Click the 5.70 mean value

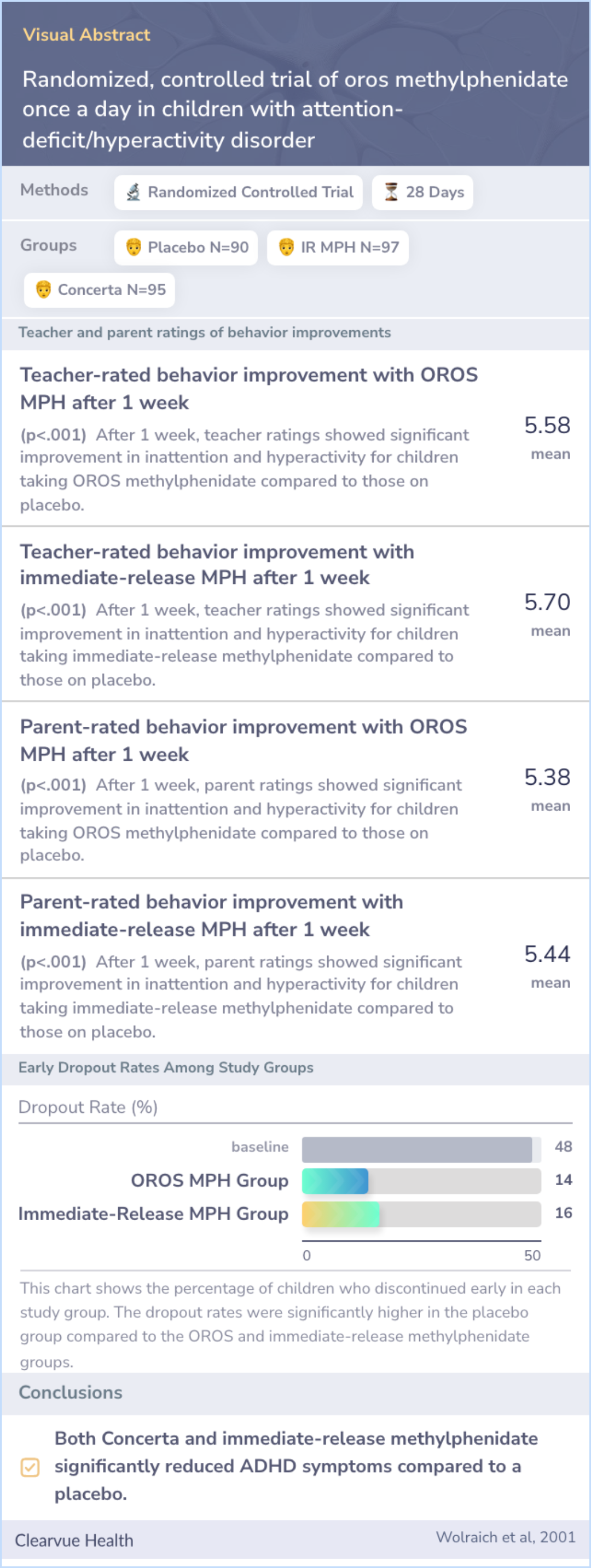547,602
